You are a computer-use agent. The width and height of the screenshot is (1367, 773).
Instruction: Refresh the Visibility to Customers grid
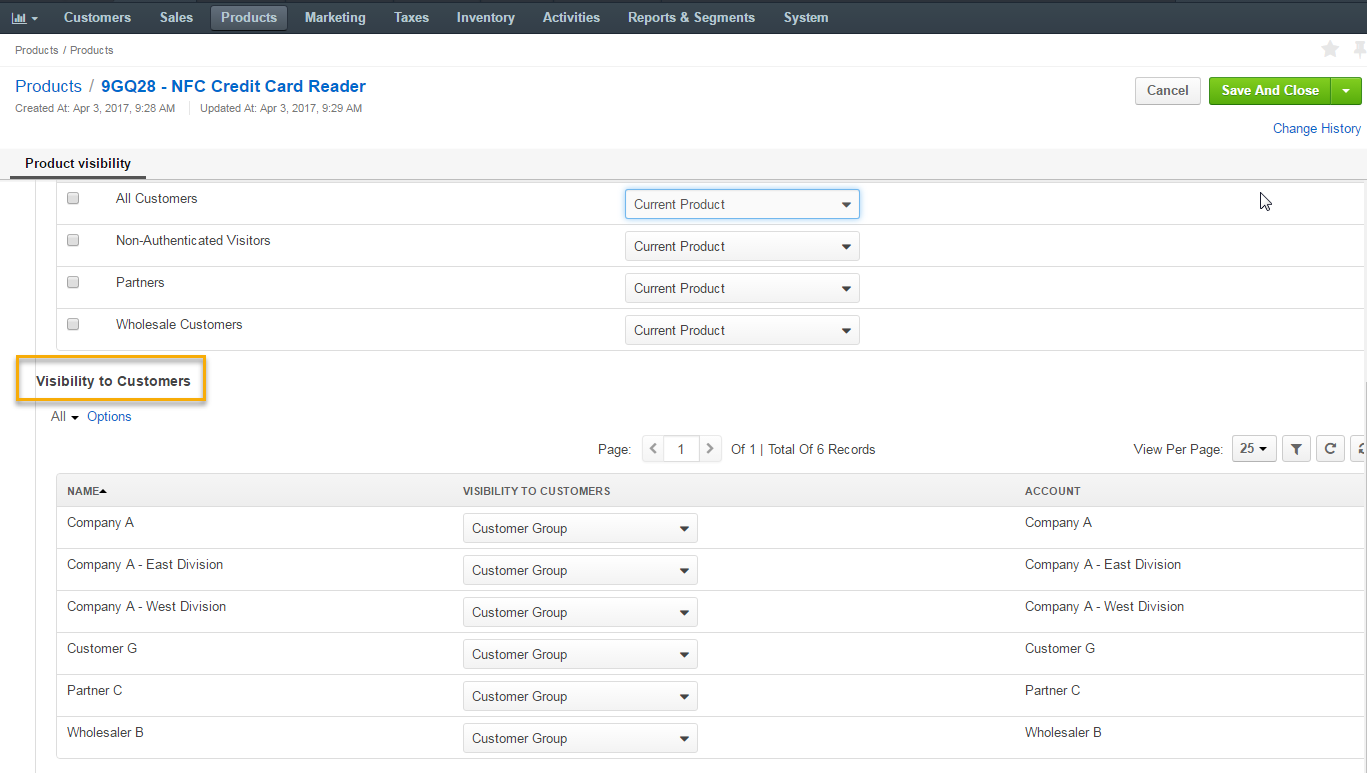click(1330, 449)
